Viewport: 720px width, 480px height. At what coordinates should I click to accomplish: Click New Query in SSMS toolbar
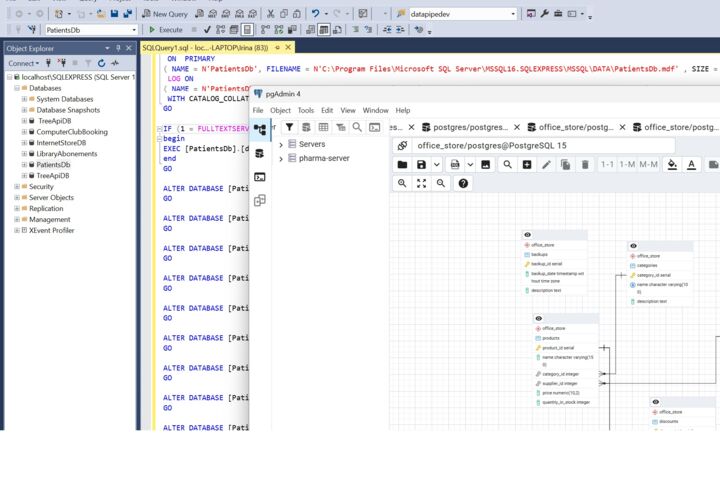click(165, 14)
